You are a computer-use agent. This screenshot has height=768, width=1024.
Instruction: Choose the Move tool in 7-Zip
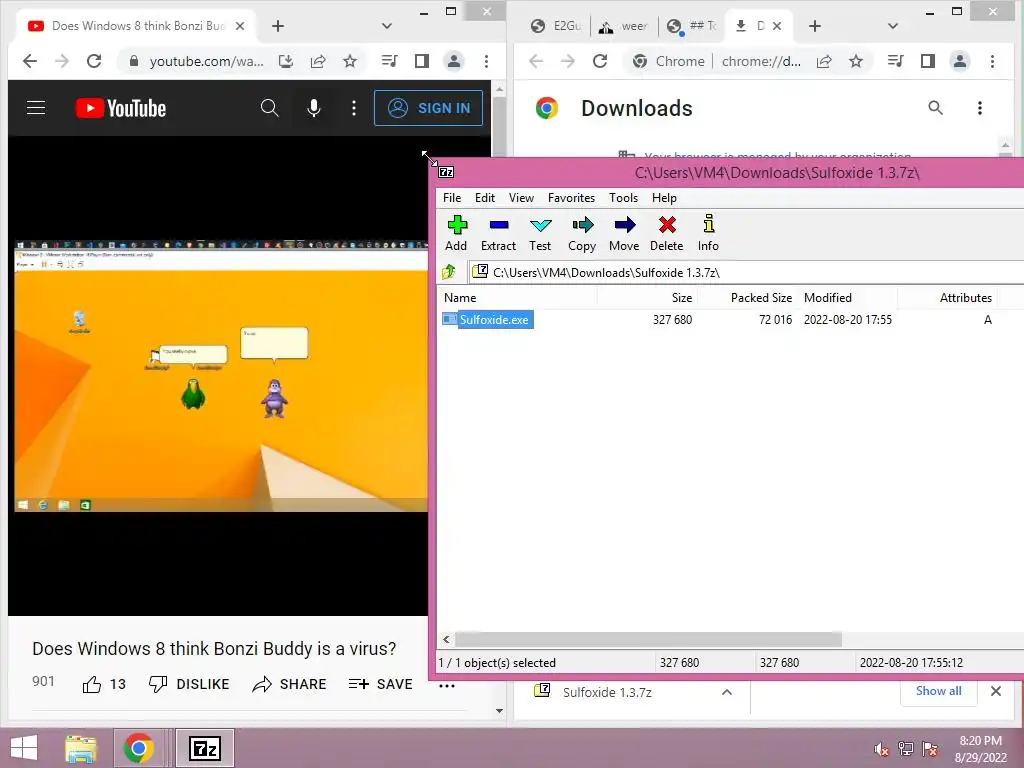pos(624,233)
